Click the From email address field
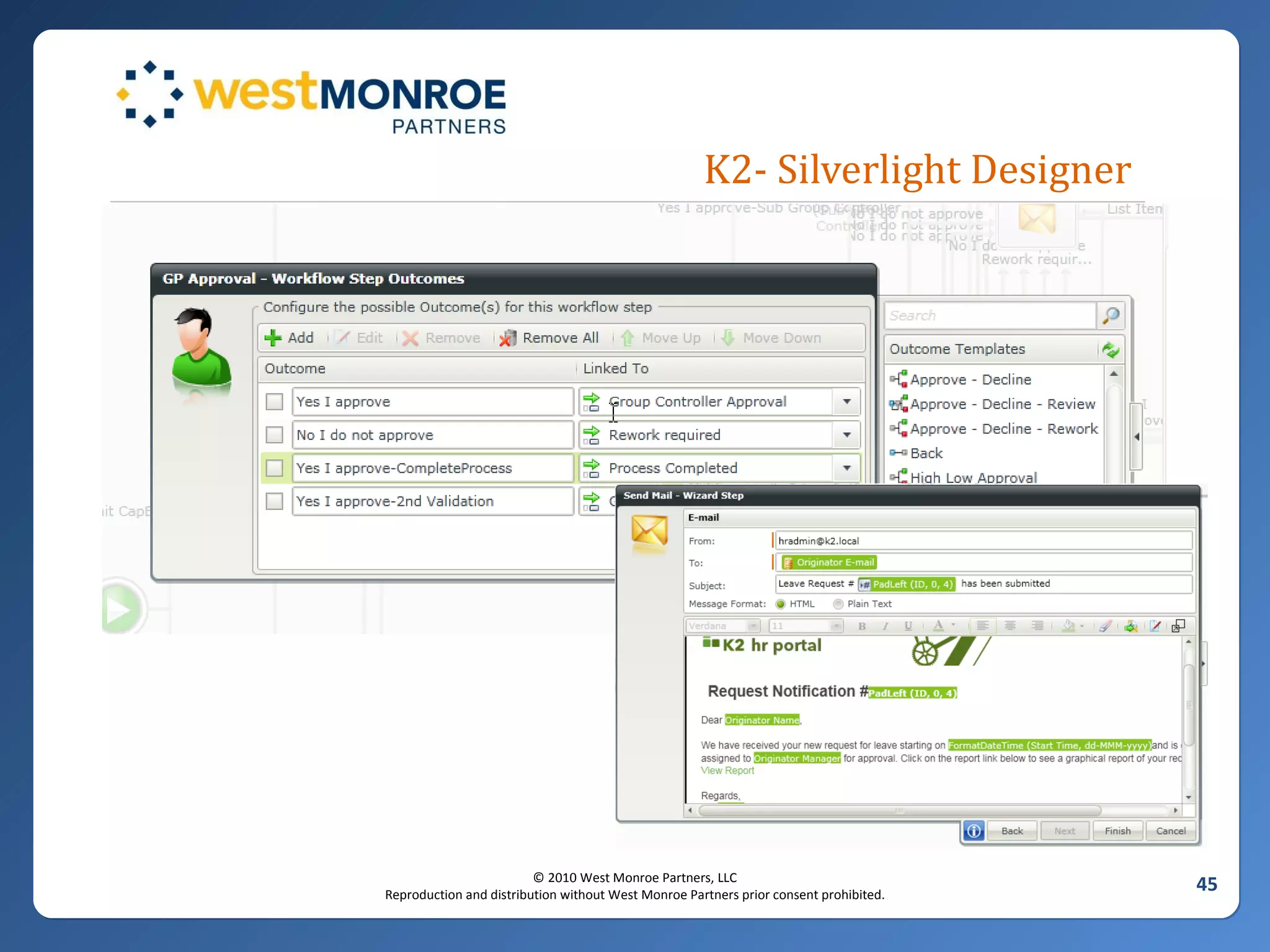Screen dimensions: 1270x952 click(x=983, y=540)
